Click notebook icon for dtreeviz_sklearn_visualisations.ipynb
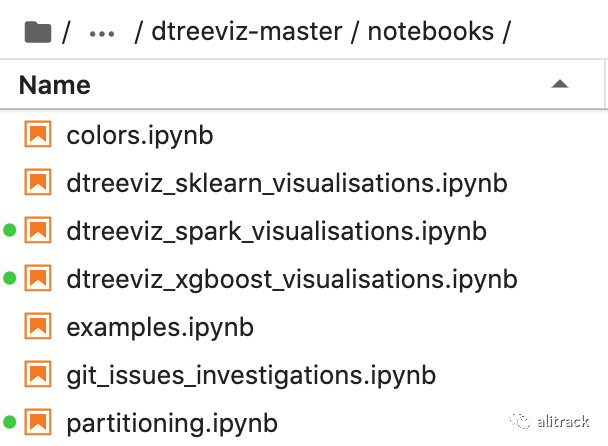Viewport: 608px width, 446px height. [x=38, y=182]
